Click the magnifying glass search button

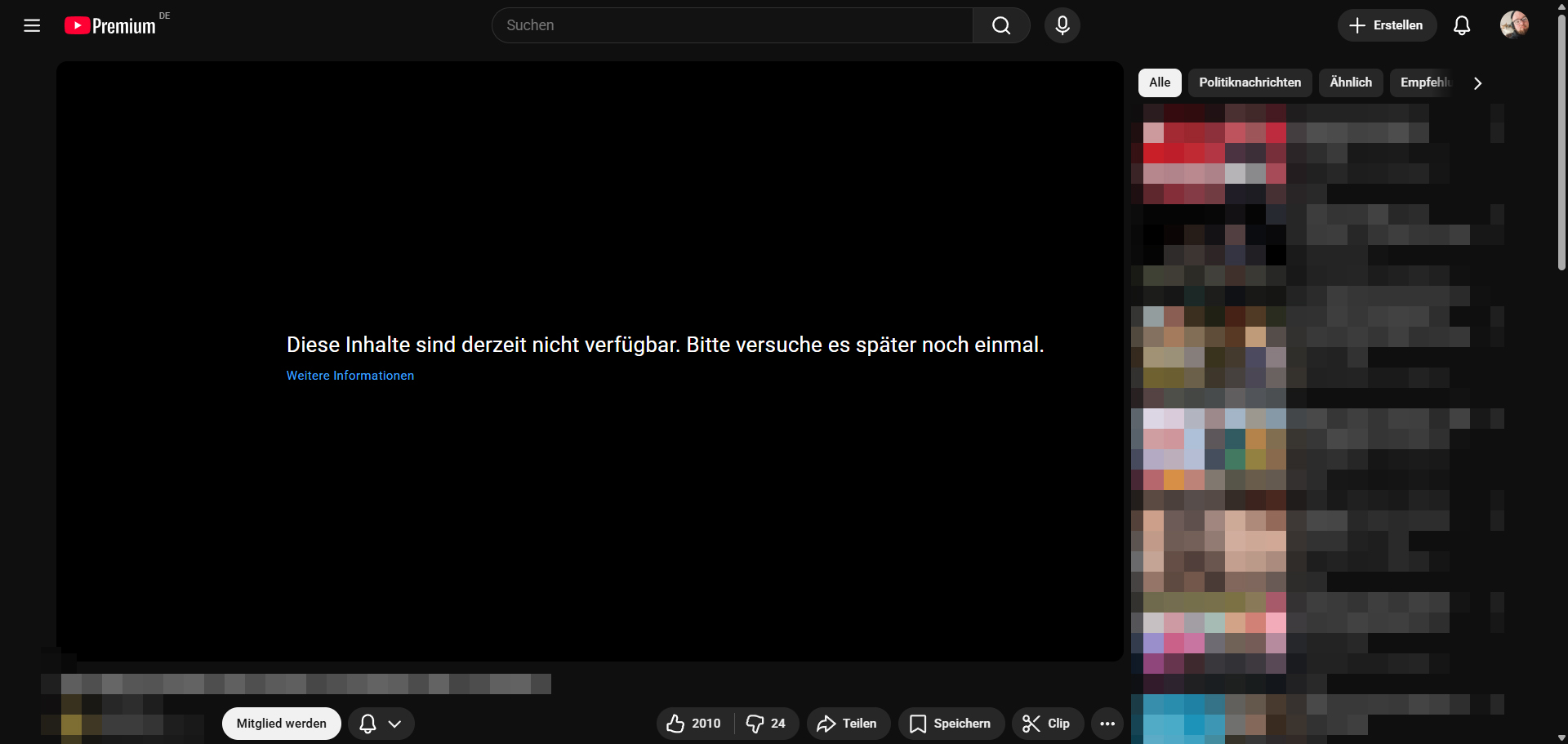coord(1001,25)
